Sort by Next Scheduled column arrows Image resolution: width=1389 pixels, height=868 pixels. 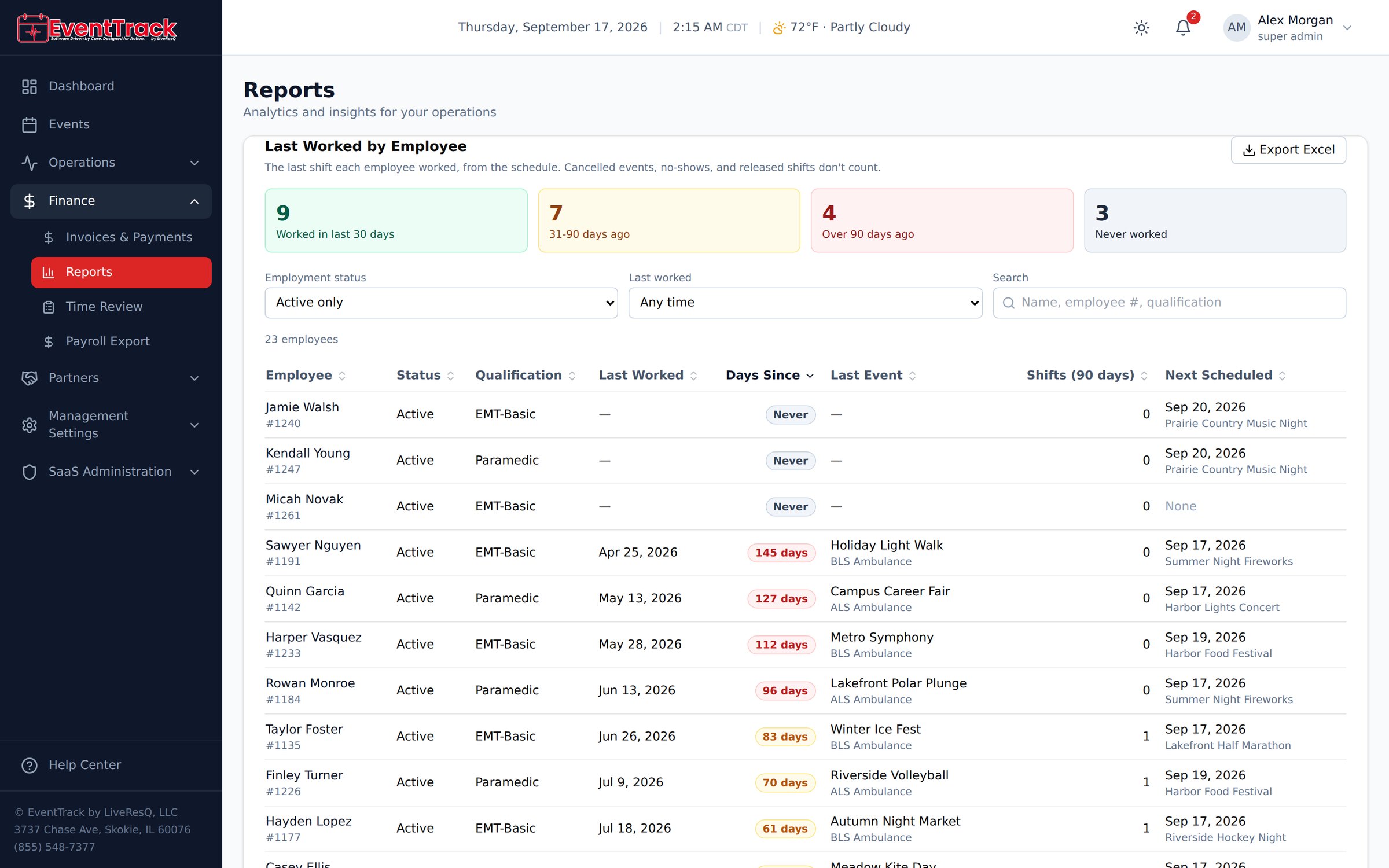click(1282, 376)
